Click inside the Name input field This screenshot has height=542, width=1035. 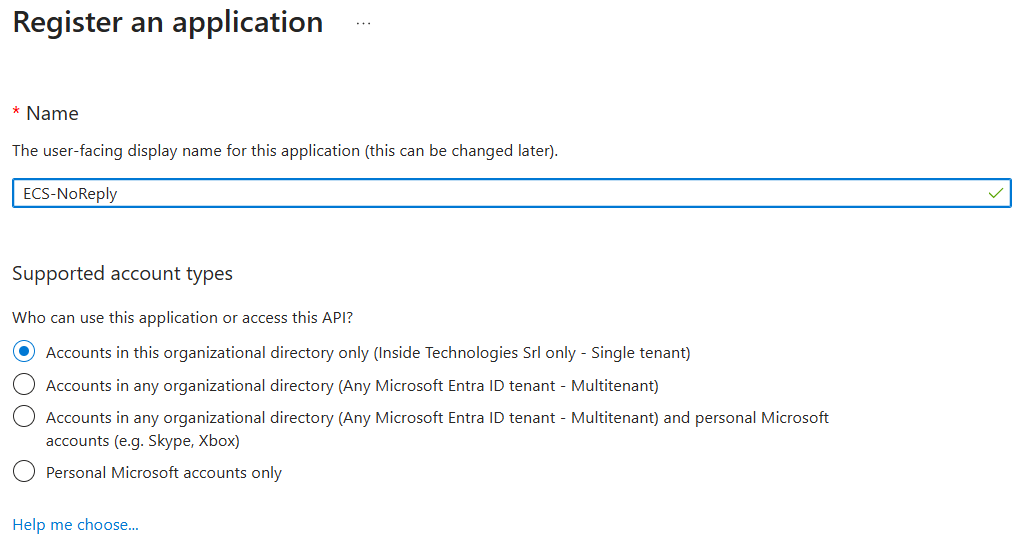coord(500,193)
